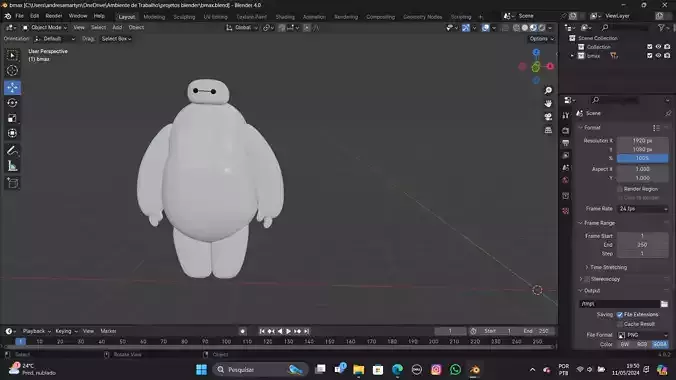Open the File Format PNG dropdown
Screen dimensions: 676x380
pos(643,335)
